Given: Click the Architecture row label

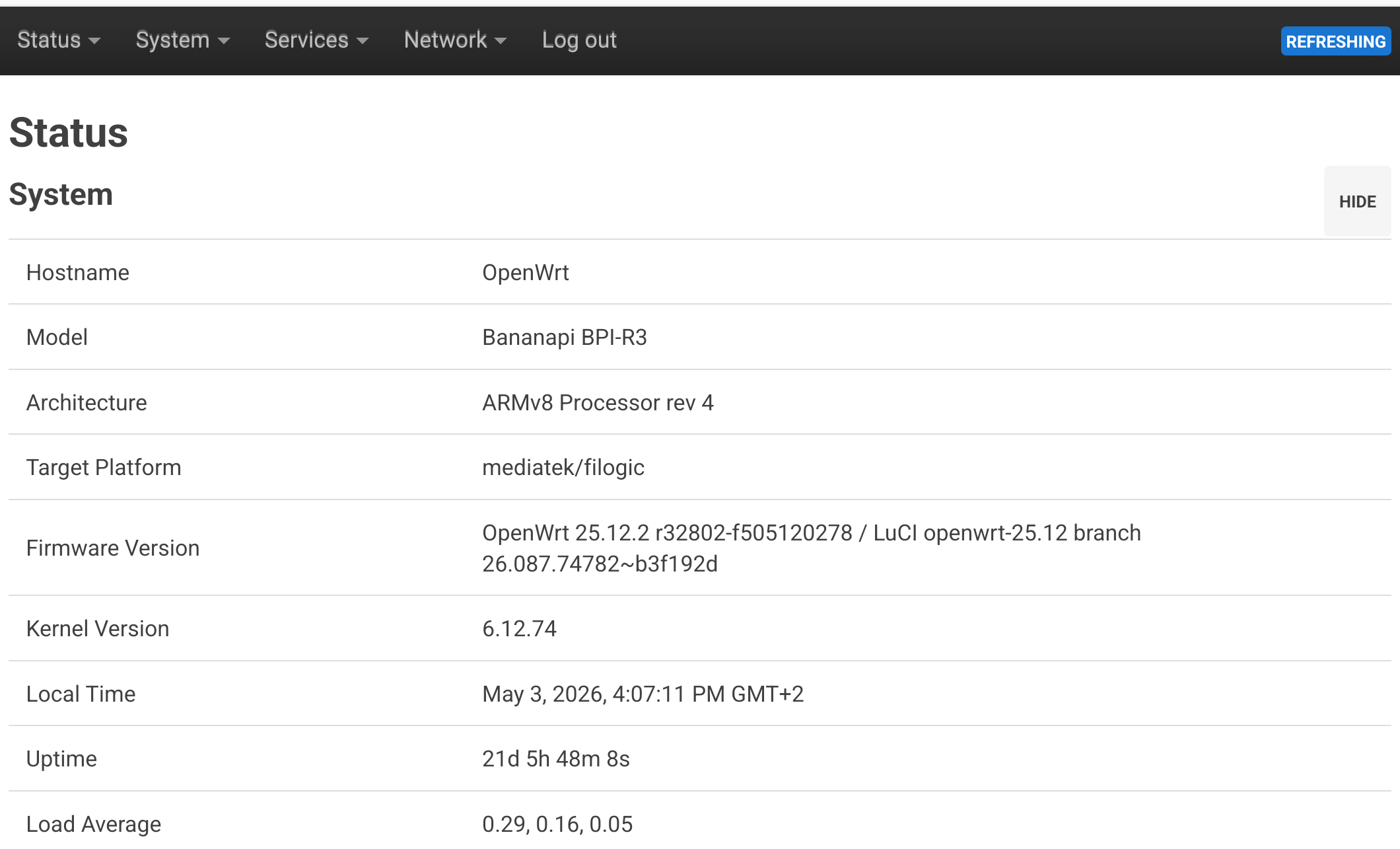Looking at the screenshot, I should pos(87,402).
